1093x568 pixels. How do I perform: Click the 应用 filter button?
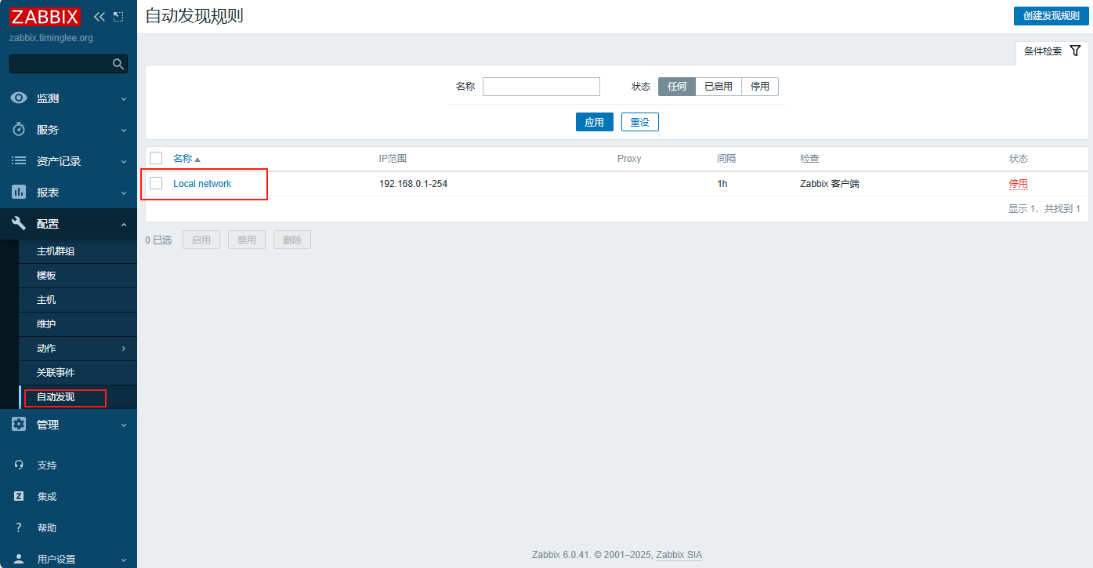click(x=594, y=122)
